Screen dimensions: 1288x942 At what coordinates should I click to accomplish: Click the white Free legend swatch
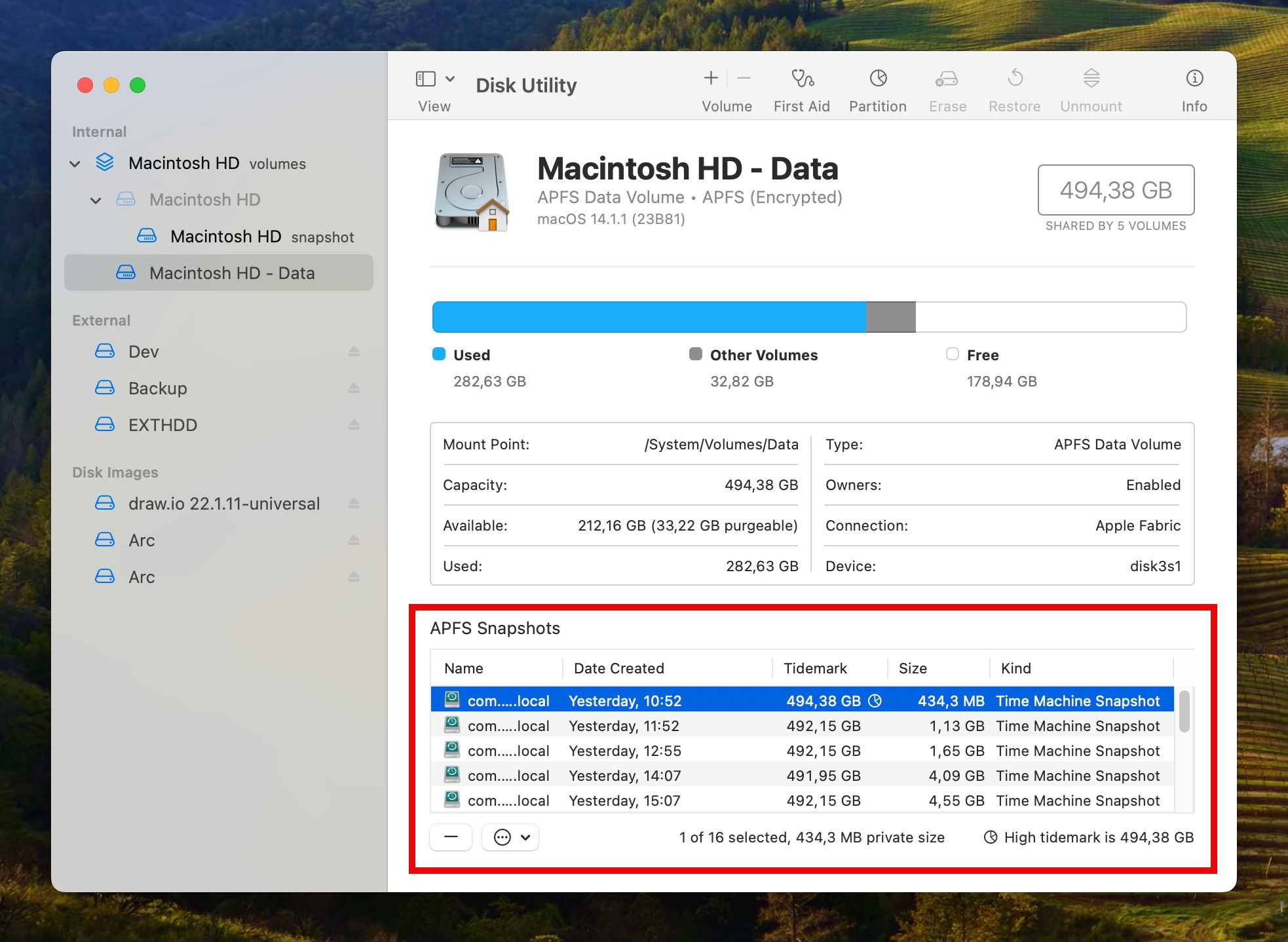(953, 354)
